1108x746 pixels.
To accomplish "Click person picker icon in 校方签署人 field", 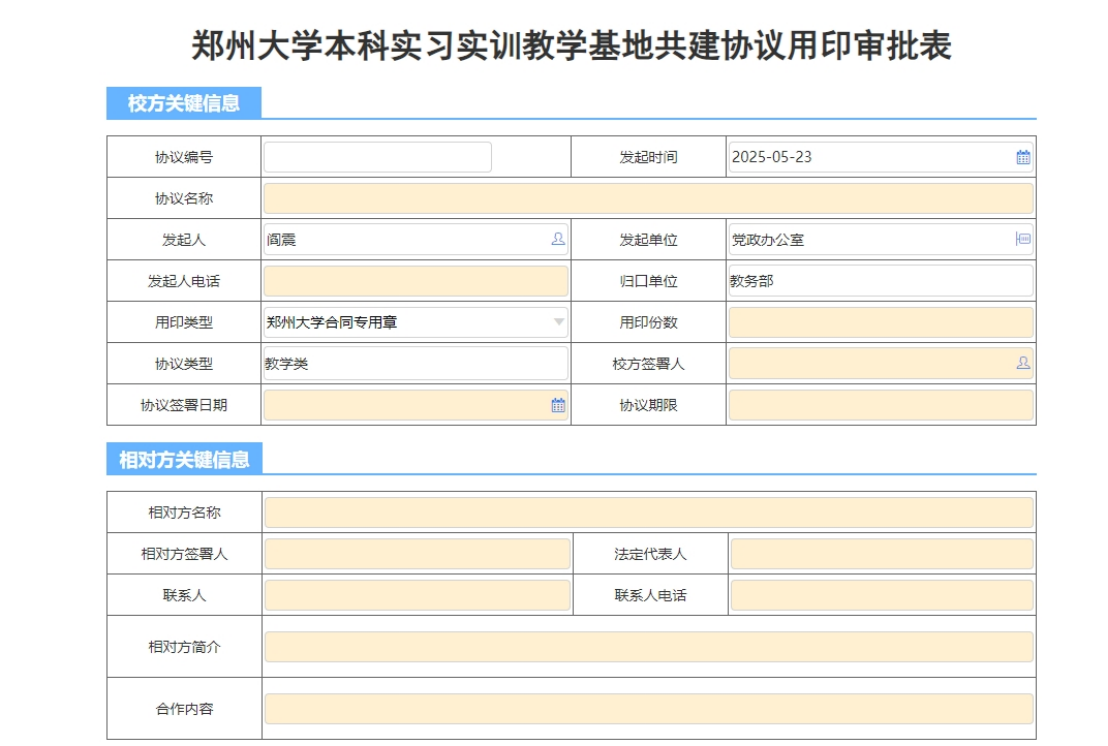I will pyautogui.click(x=1022, y=363).
